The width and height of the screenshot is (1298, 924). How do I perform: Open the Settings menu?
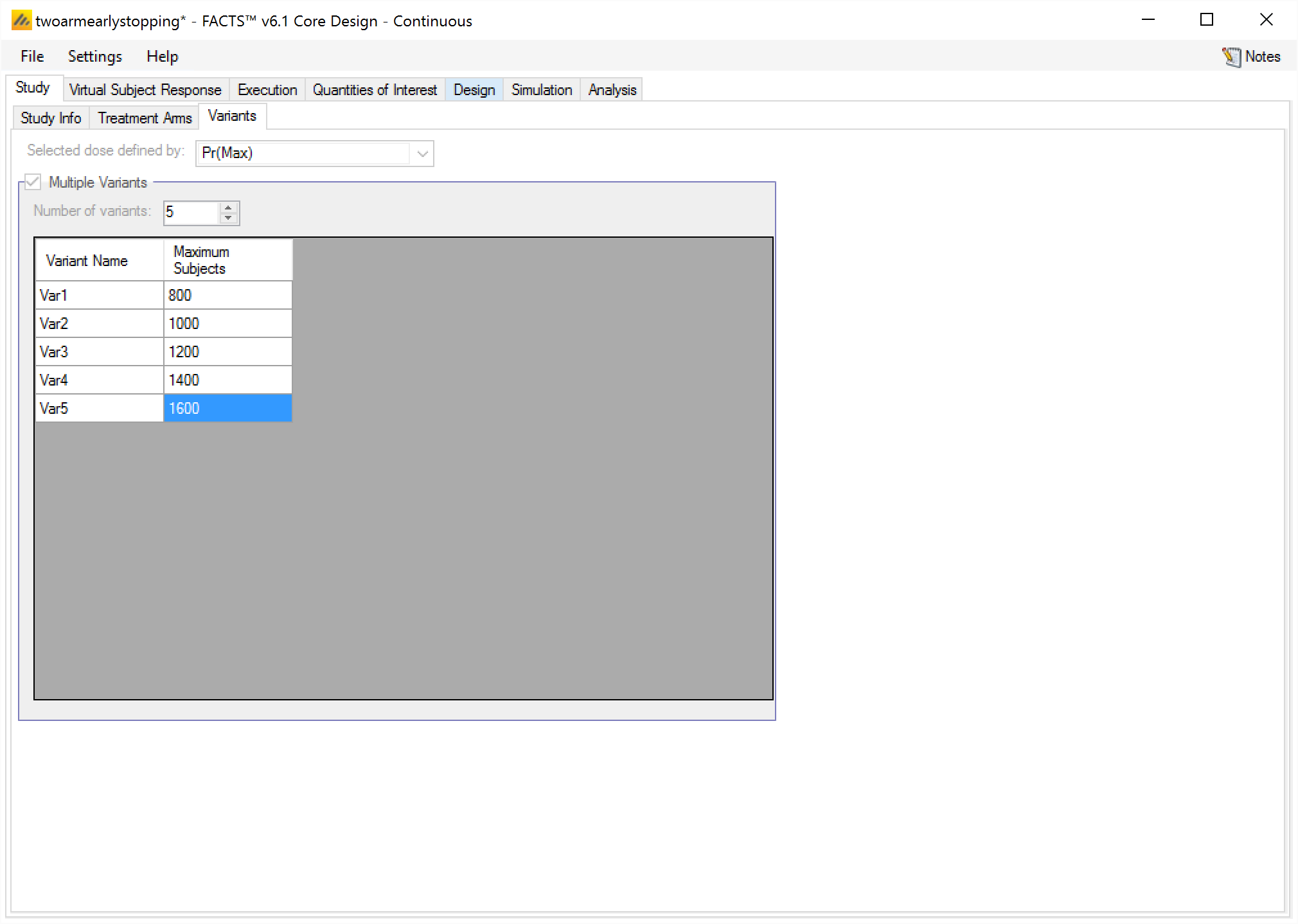tap(95, 57)
